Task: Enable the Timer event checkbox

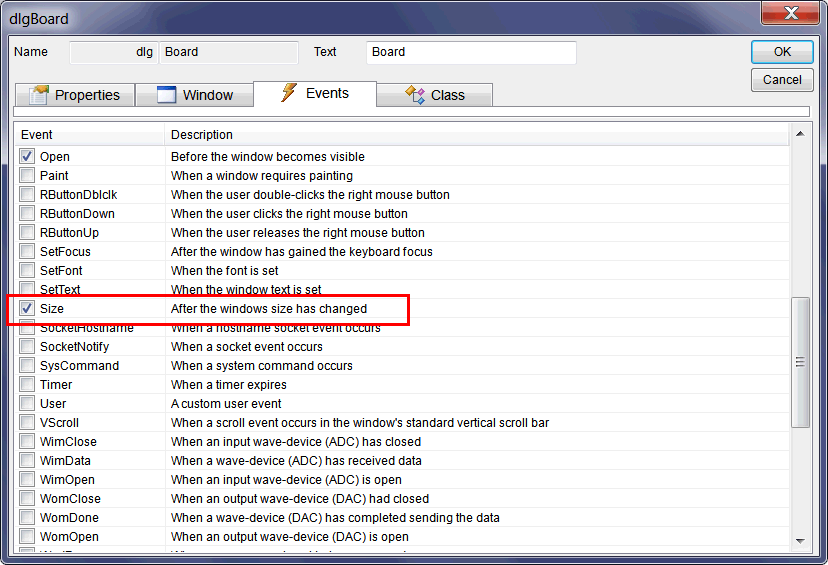Action: point(27,384)
